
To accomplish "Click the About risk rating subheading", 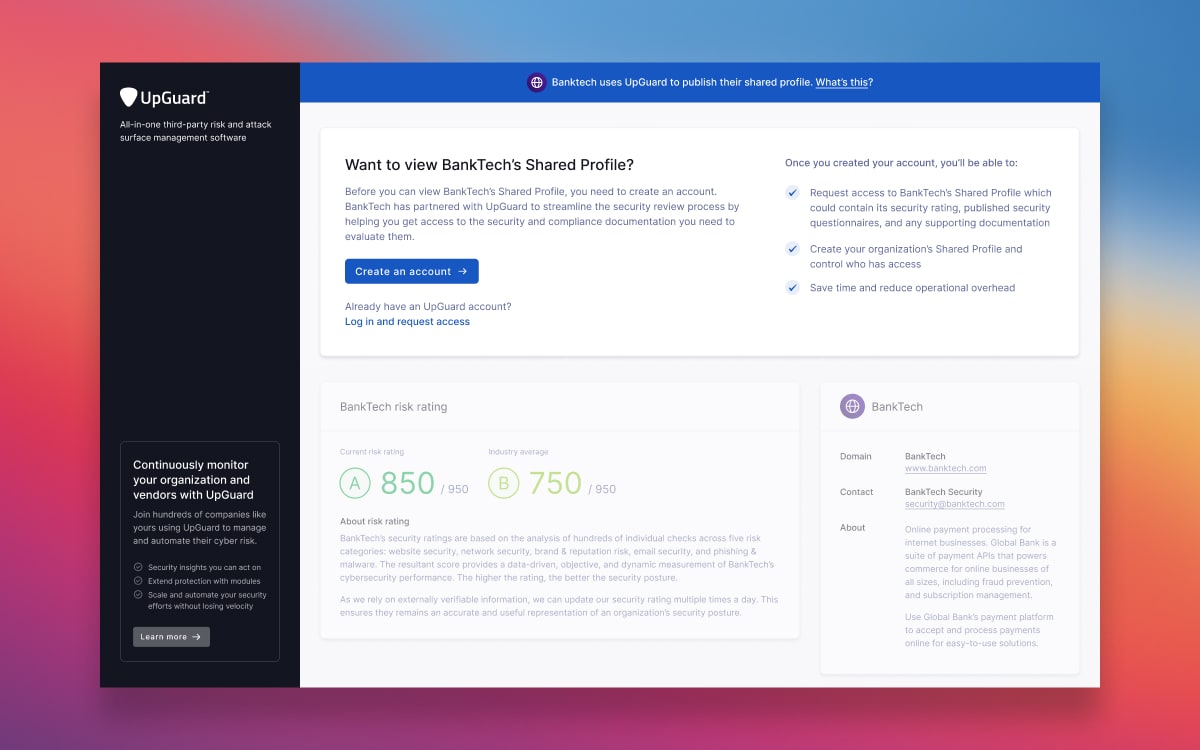I will click(x=375, y=521).
